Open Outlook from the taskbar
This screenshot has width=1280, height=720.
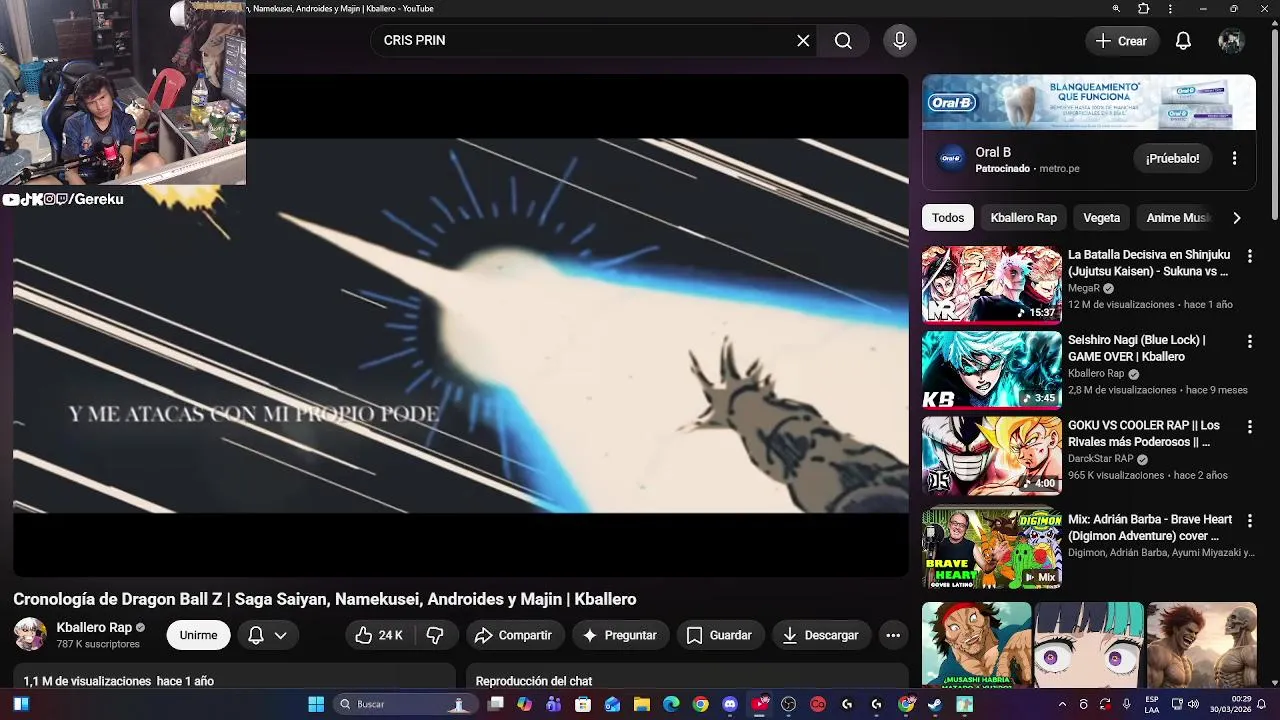coord(612,704)
